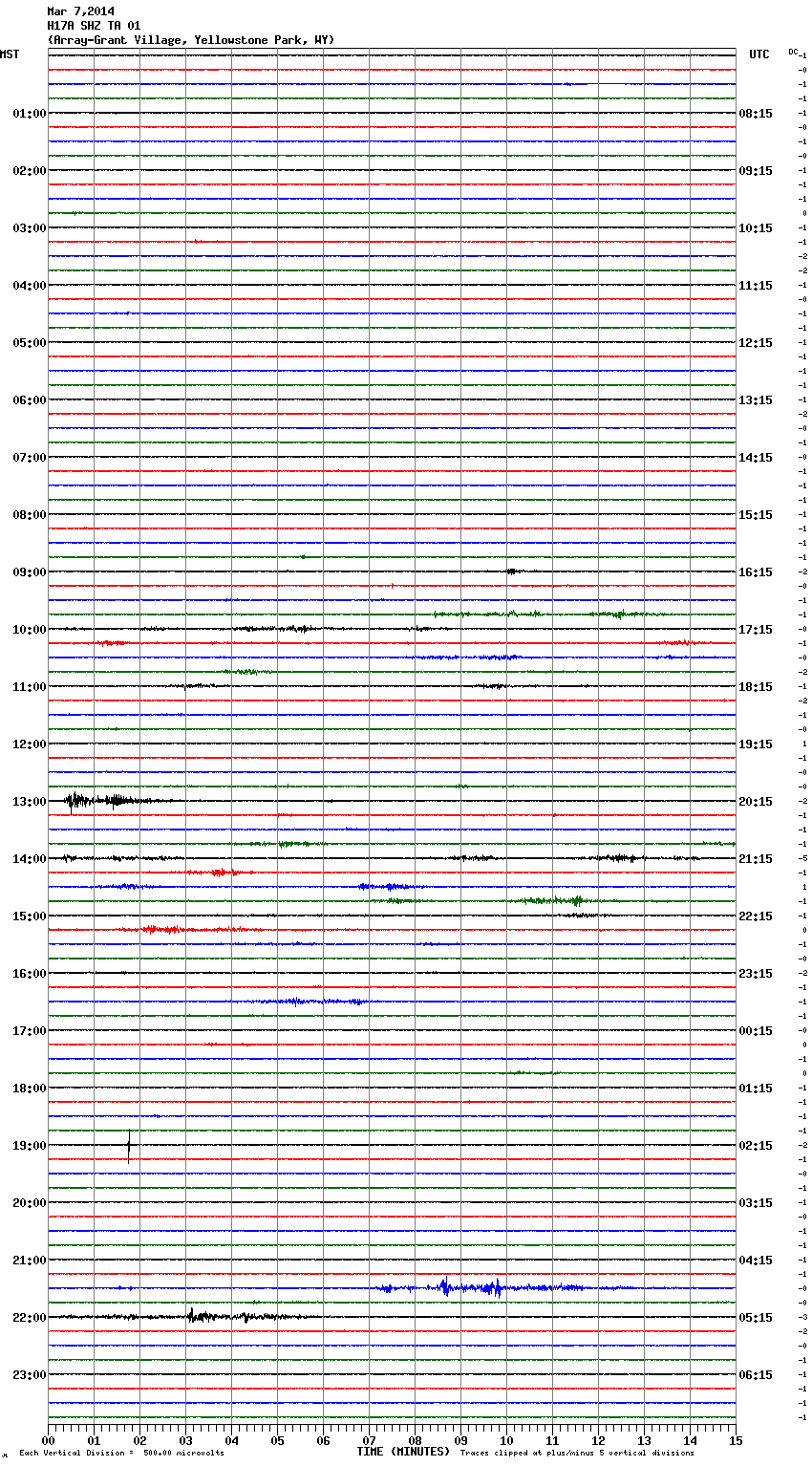Click the 00:15 UTC time label
Viewport: 812px width, 1466px height.
tap(756, 1031)
